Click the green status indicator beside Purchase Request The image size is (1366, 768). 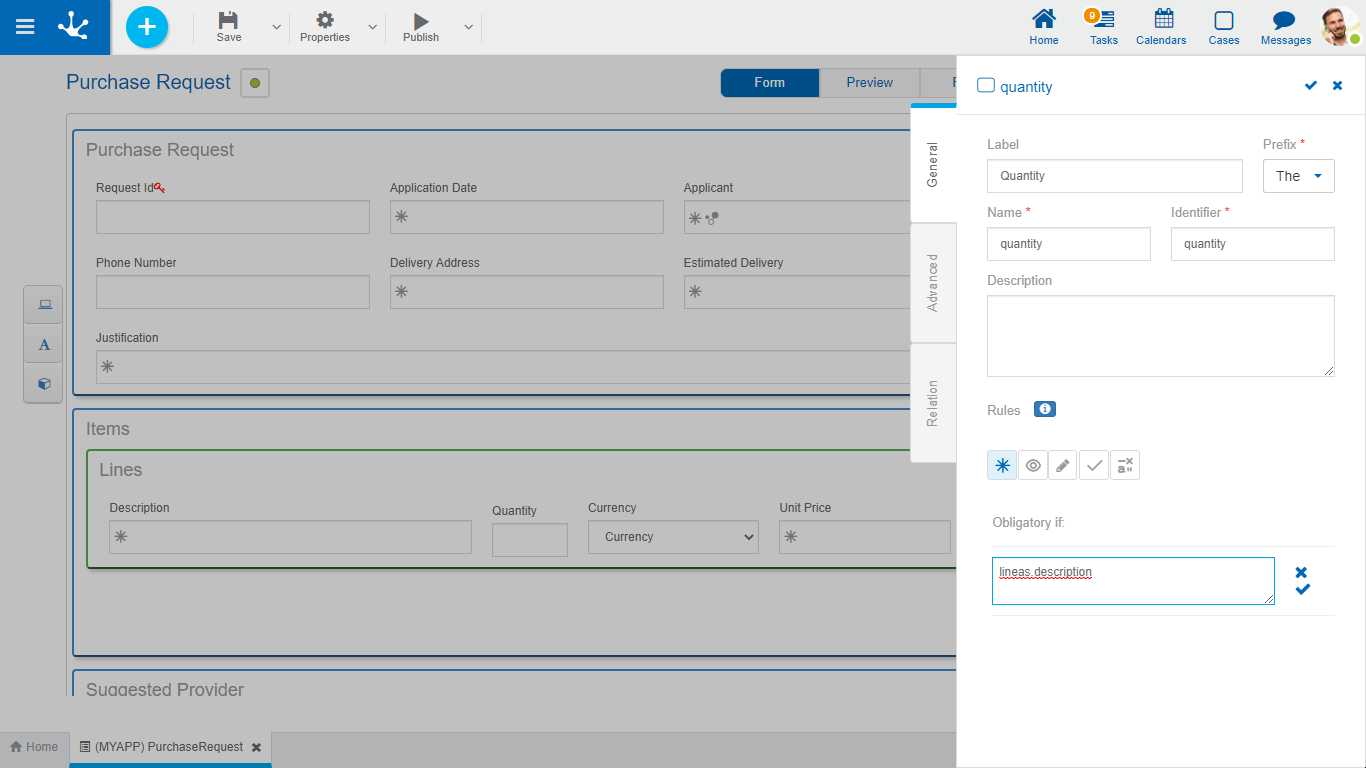pos(255,83)
